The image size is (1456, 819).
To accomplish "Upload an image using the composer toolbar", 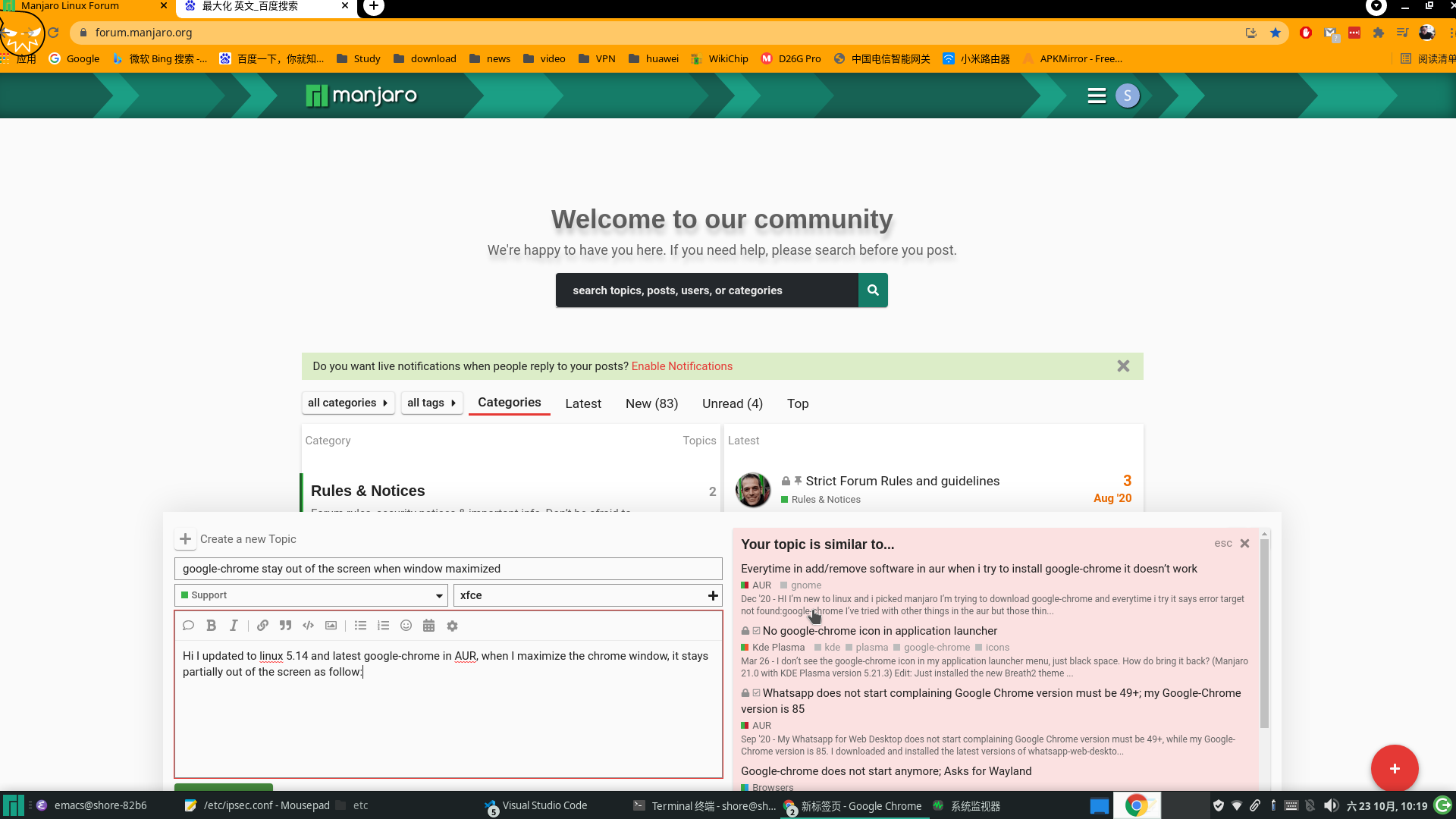I will click(x=331, y=626).
